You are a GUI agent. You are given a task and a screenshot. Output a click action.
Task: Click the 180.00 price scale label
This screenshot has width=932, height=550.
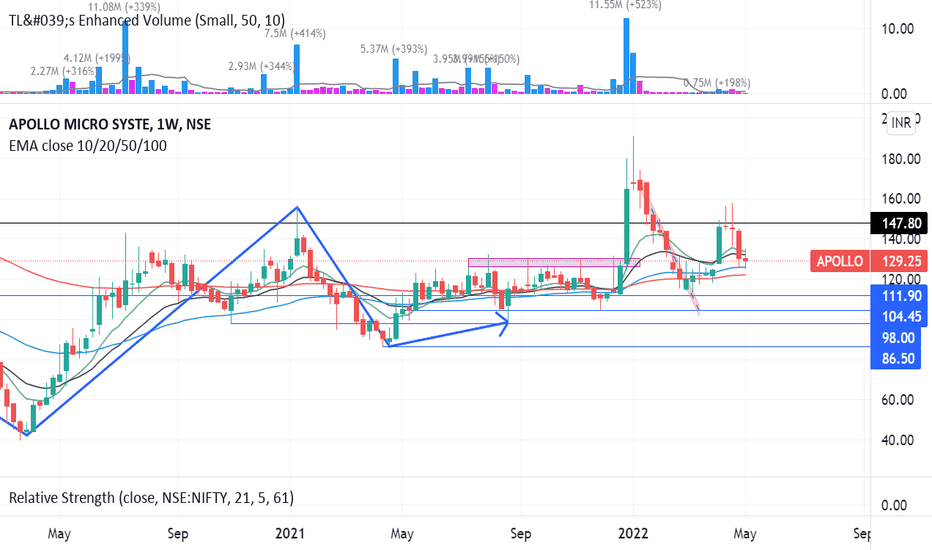pyautogui.click(x=901, y=159)
